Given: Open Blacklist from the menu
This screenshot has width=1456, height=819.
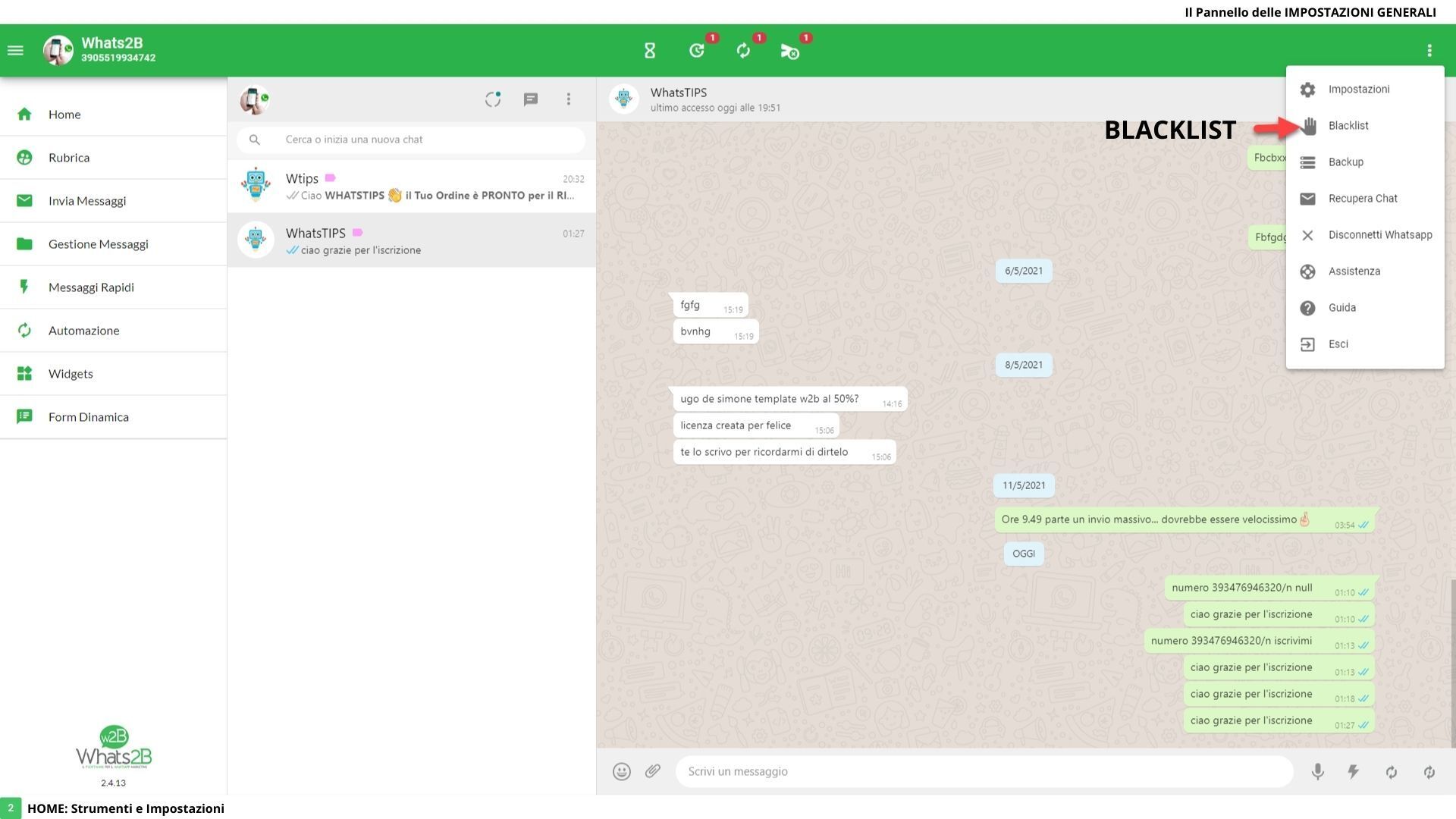Looking at the screenshot, I should [1365, 126].
